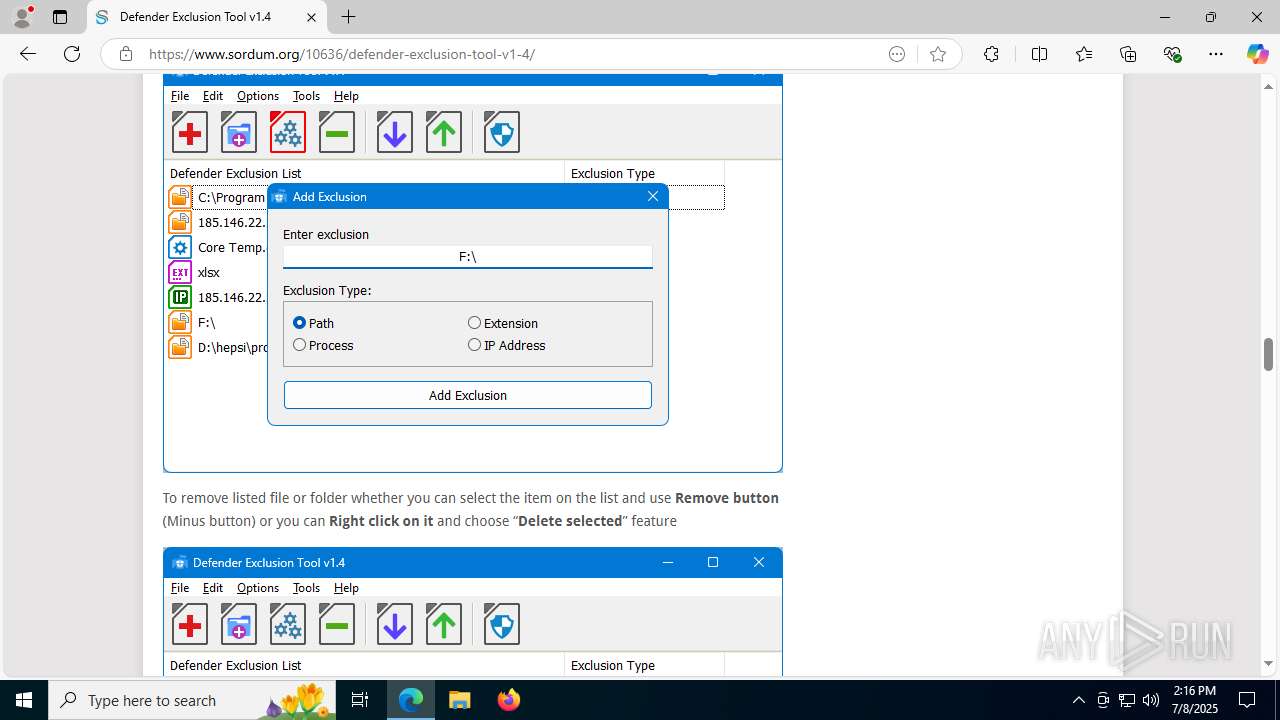Click highlighted gears icon in upper toolbar

[288, 132]
